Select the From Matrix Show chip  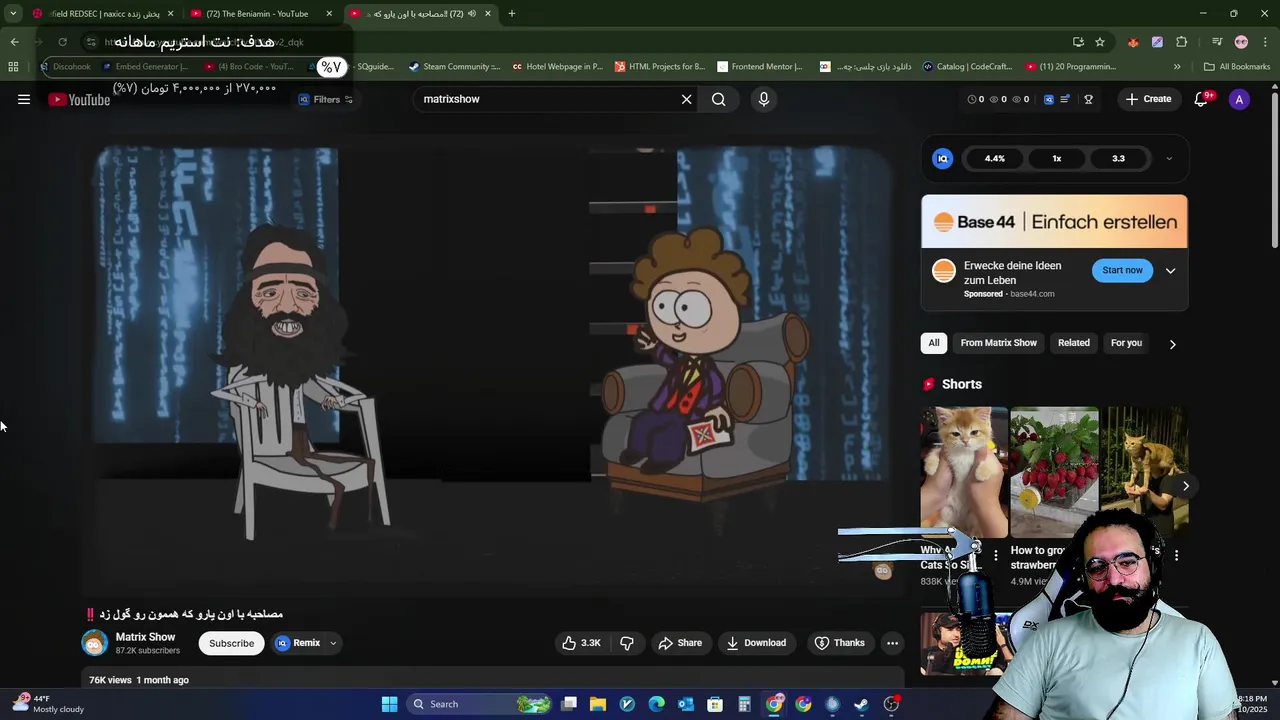(x=998, y=343)
